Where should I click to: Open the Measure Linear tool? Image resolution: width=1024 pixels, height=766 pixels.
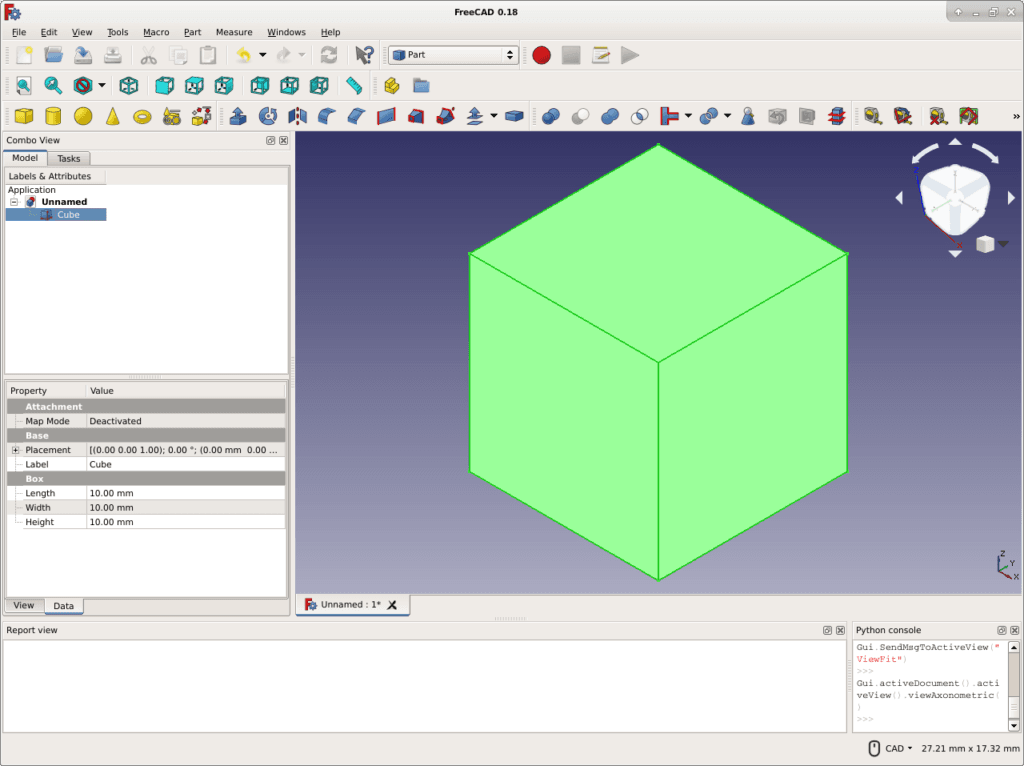pyautogui.click(x=871, y=115)
